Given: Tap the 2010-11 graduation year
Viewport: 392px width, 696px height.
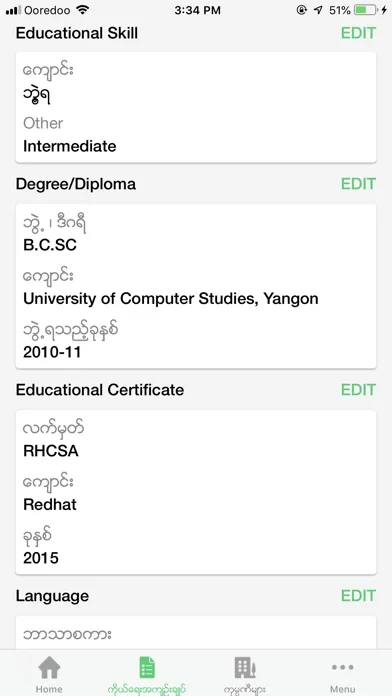Looking at the screenshot, I should [x=52, y=352].
